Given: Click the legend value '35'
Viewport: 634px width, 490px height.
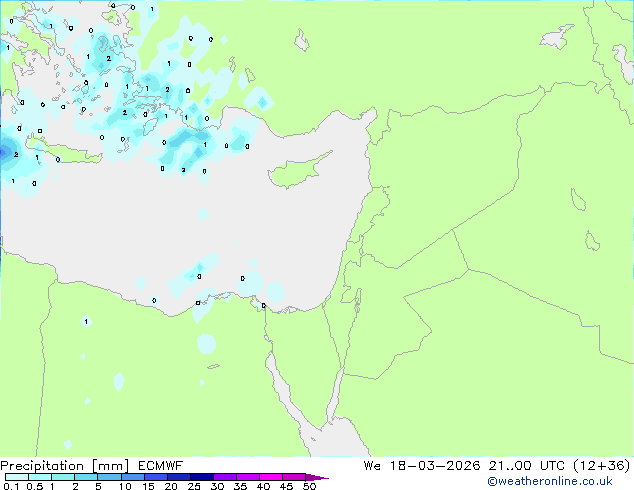Looking at the screenshot, I should [240, 486].
